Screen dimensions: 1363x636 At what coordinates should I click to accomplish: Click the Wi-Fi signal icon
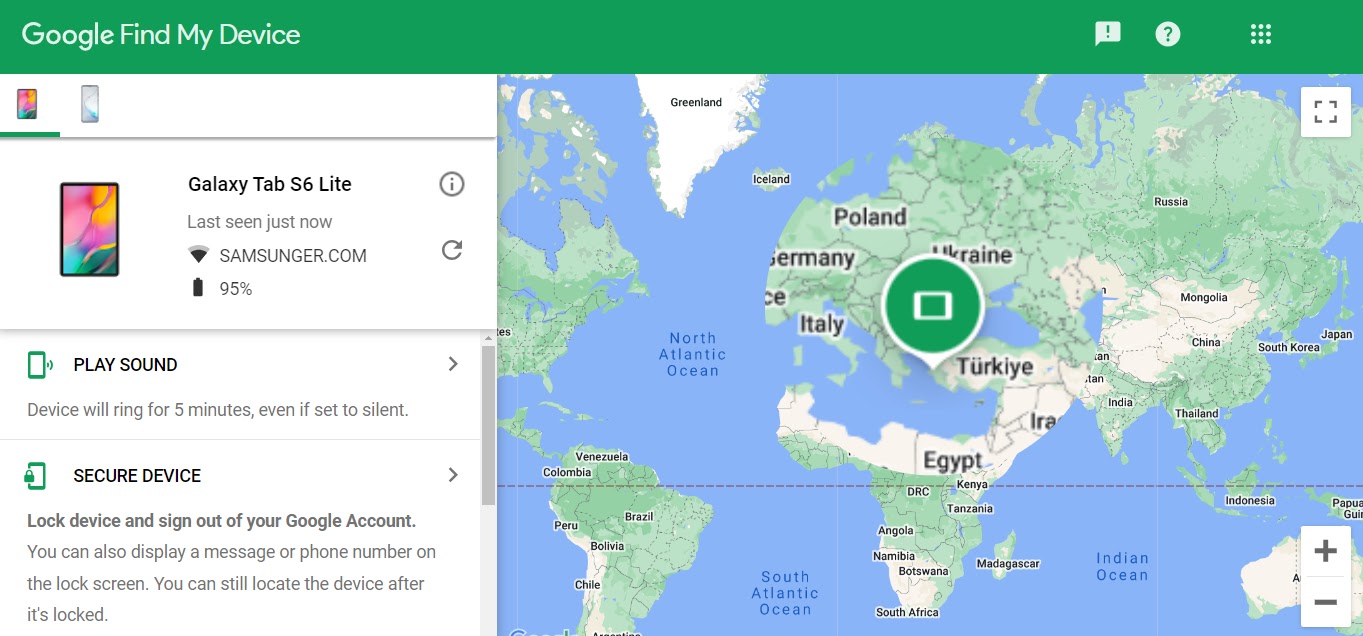(198, 255)
